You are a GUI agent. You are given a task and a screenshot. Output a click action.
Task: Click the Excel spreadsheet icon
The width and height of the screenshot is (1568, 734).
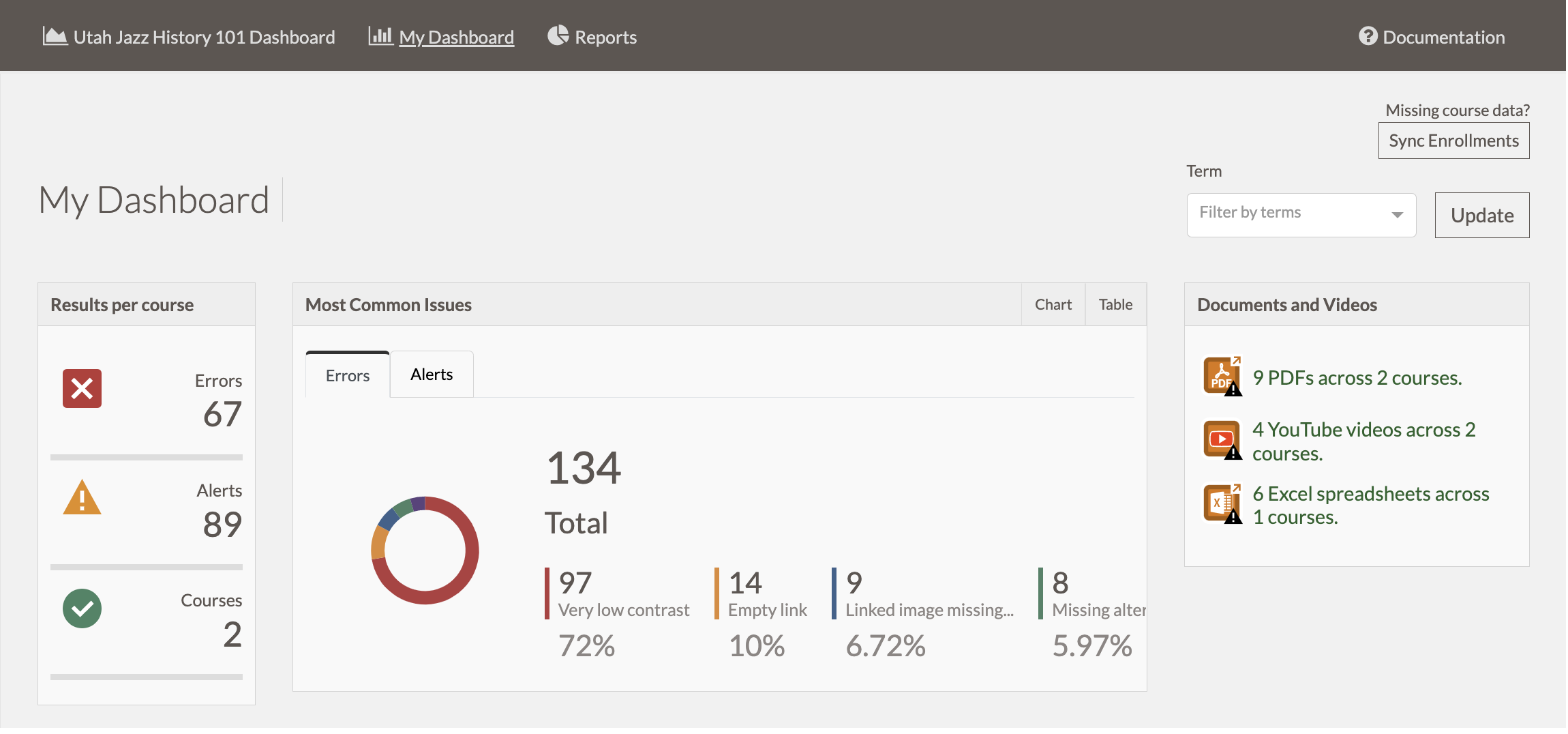1222,503
